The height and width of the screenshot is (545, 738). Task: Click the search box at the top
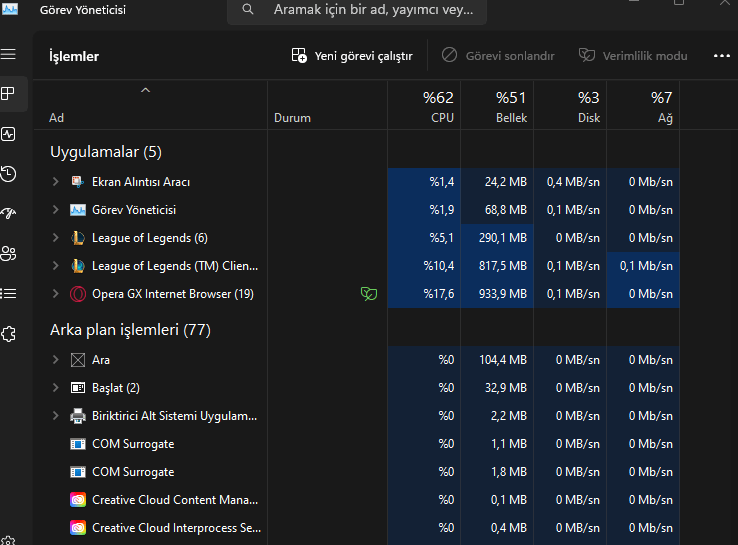pyautogui.click(x=357, y=10)
